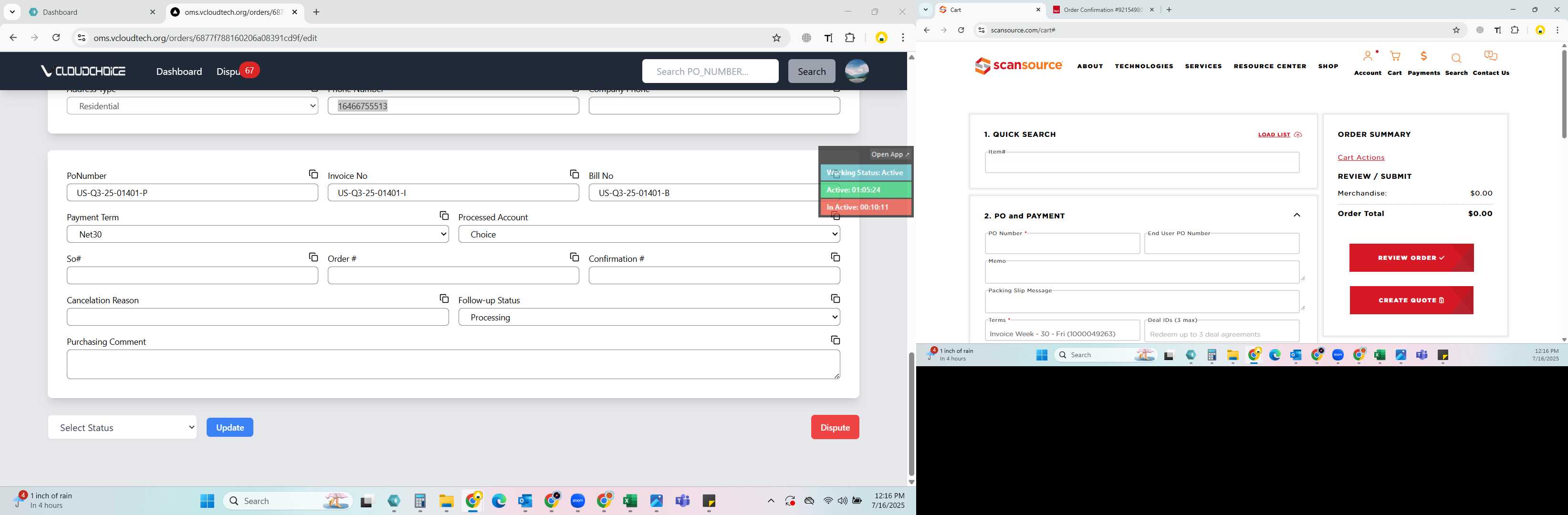The width and height of the screenshot is (1568, 515).
Task: Copy the Confirmation # field value
Action: pyautogui.click(x=835, y=257)
